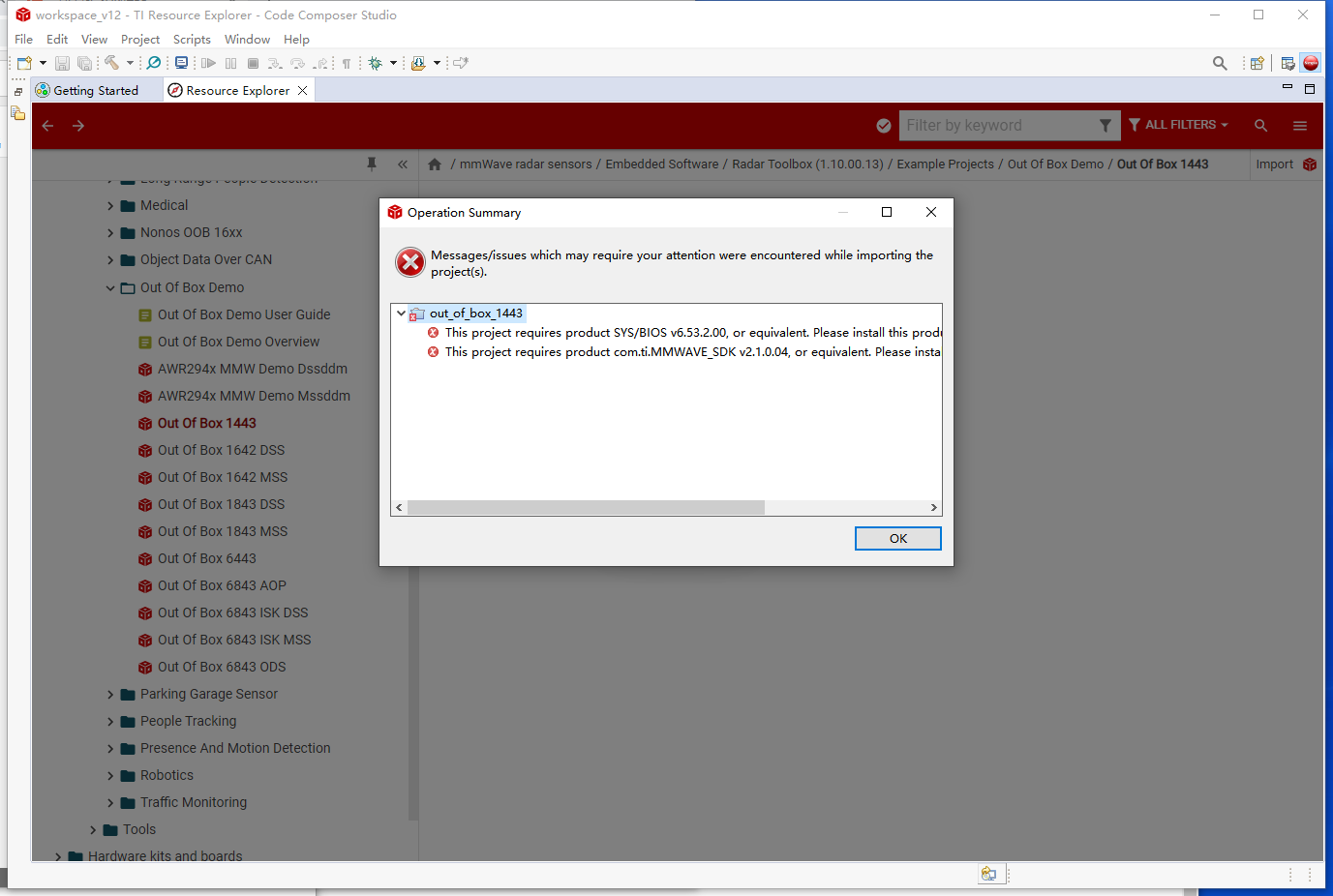Click Example Projects breadcrumb link

[x=945, y=164]
